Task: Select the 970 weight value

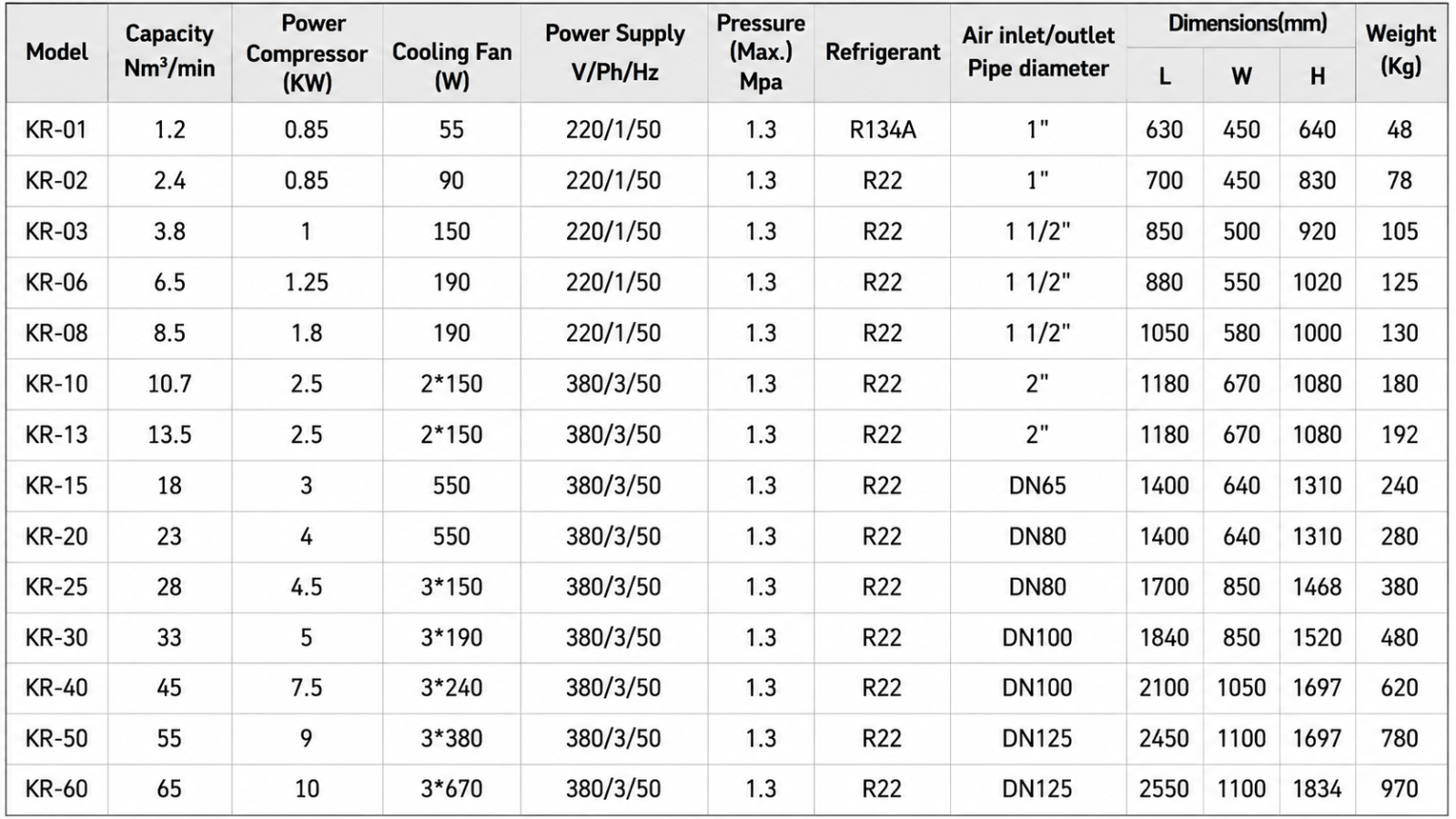Action: (x=1400, y=788)
